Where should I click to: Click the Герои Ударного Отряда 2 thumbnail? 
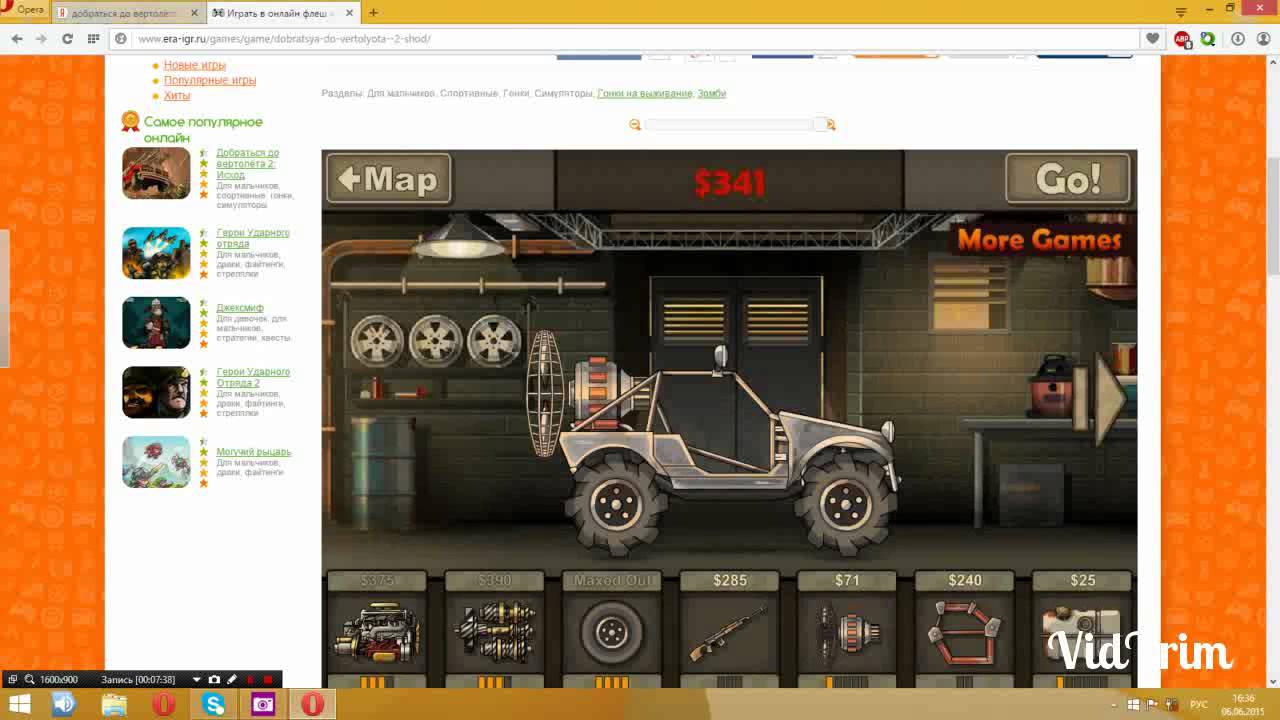[156, 392]
